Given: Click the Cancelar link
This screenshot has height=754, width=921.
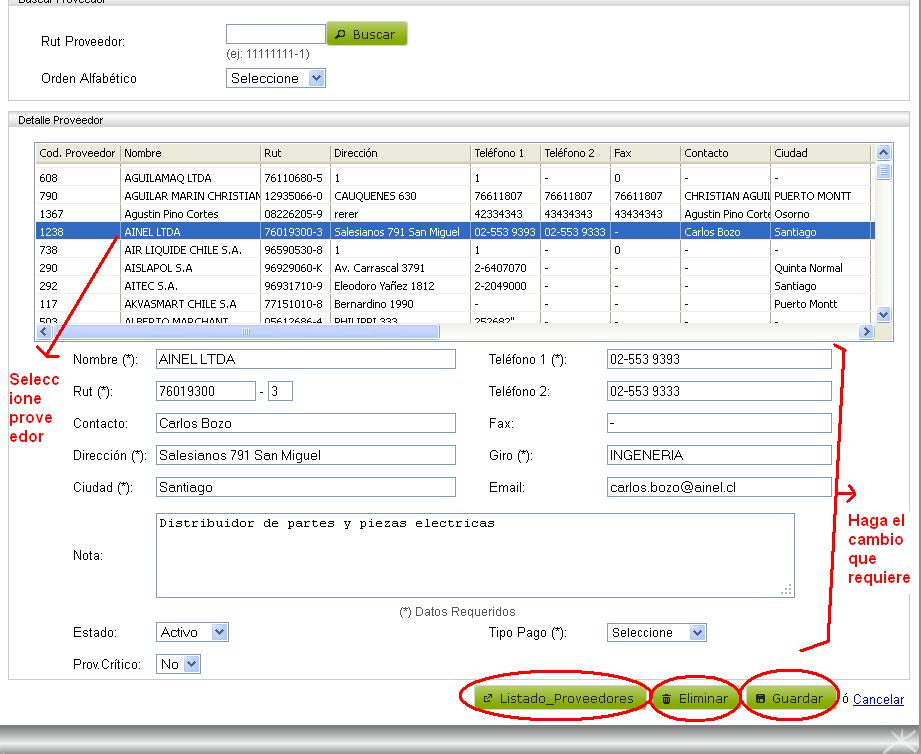Looking at the screenshot, I should coord(878,699).
